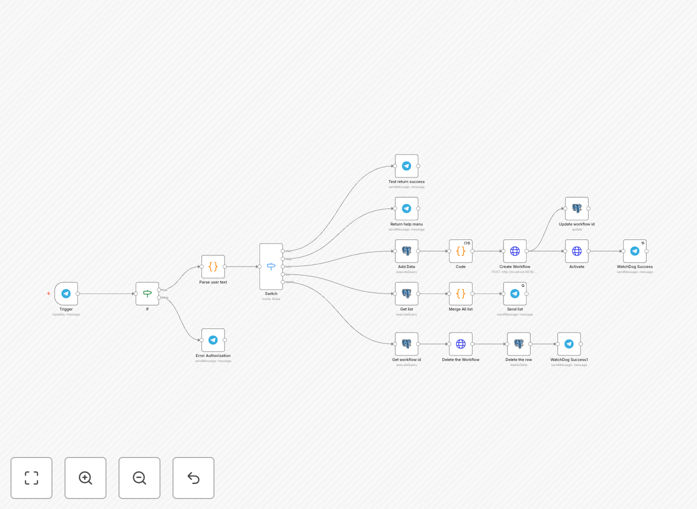Select the Return help menu Telegram node
The height and width of the screenshot is (509, 697).
tap(406, 208)
